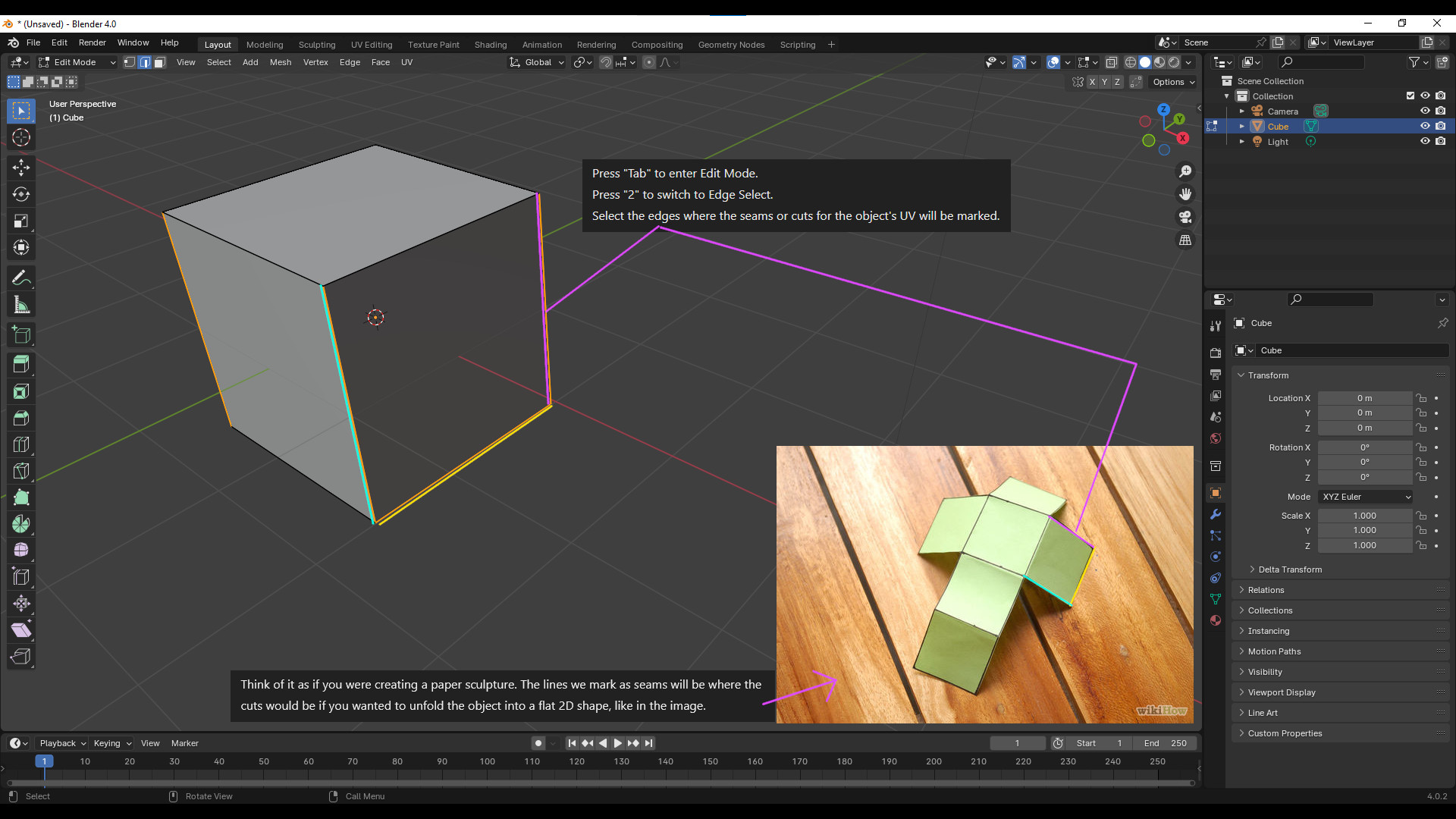Click the Scale X value field
1456x819 pixels.
pyautogui.click(x=1365, y=516)
